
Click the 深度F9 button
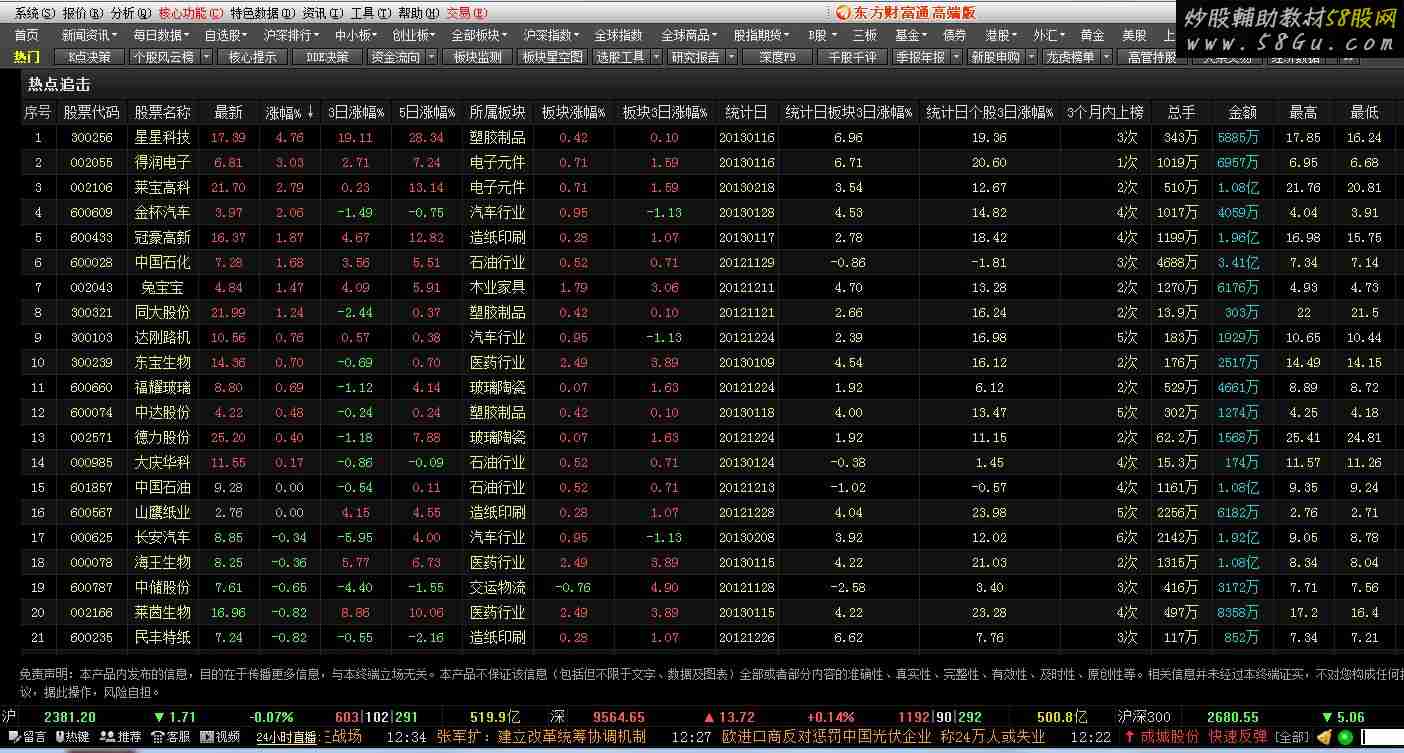pyautogui.click(x=777, y=57)
